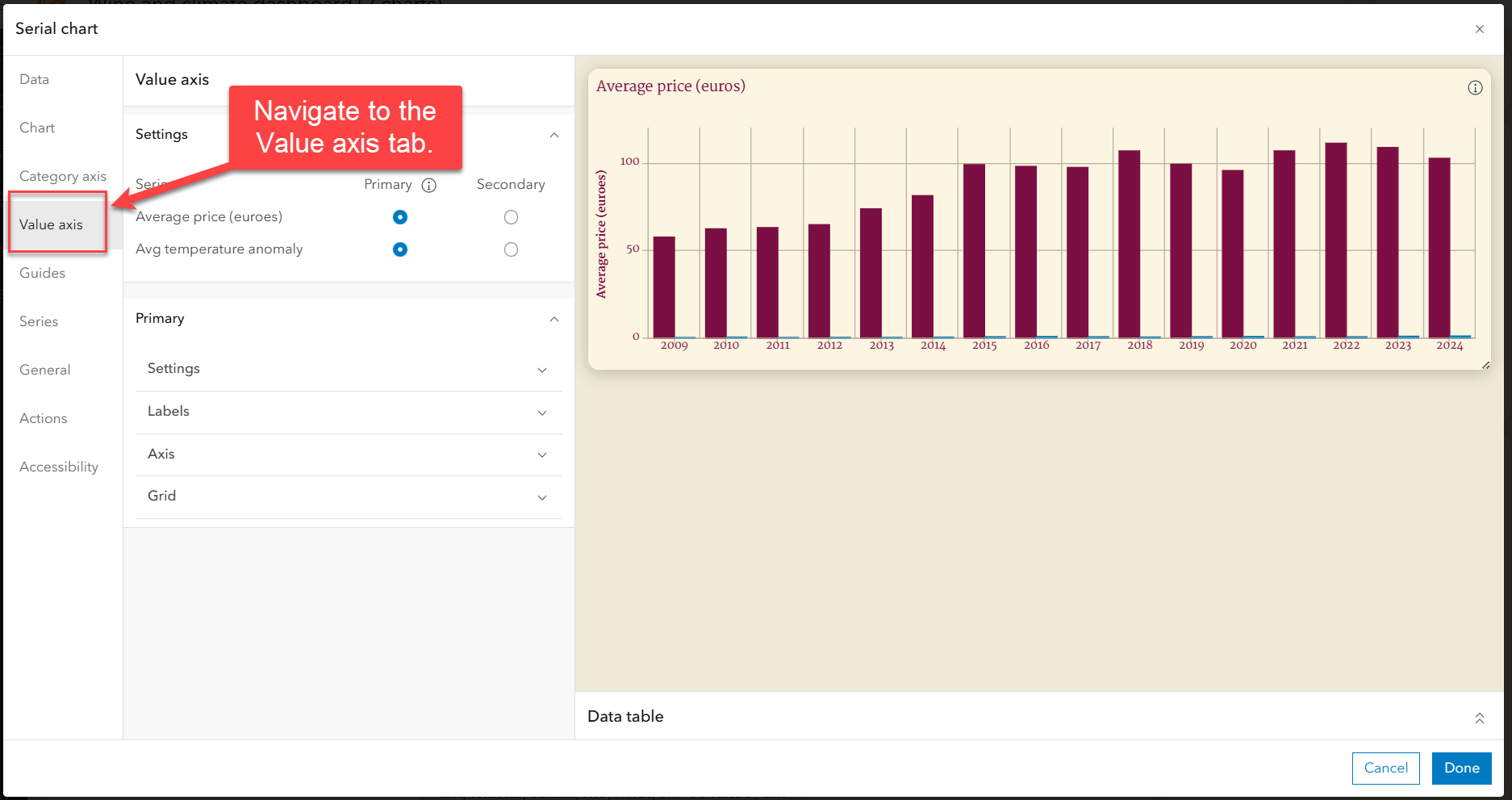Close the Serial chart dialog
Viewport: 1512px width, 800px height.
point(1481,29)
